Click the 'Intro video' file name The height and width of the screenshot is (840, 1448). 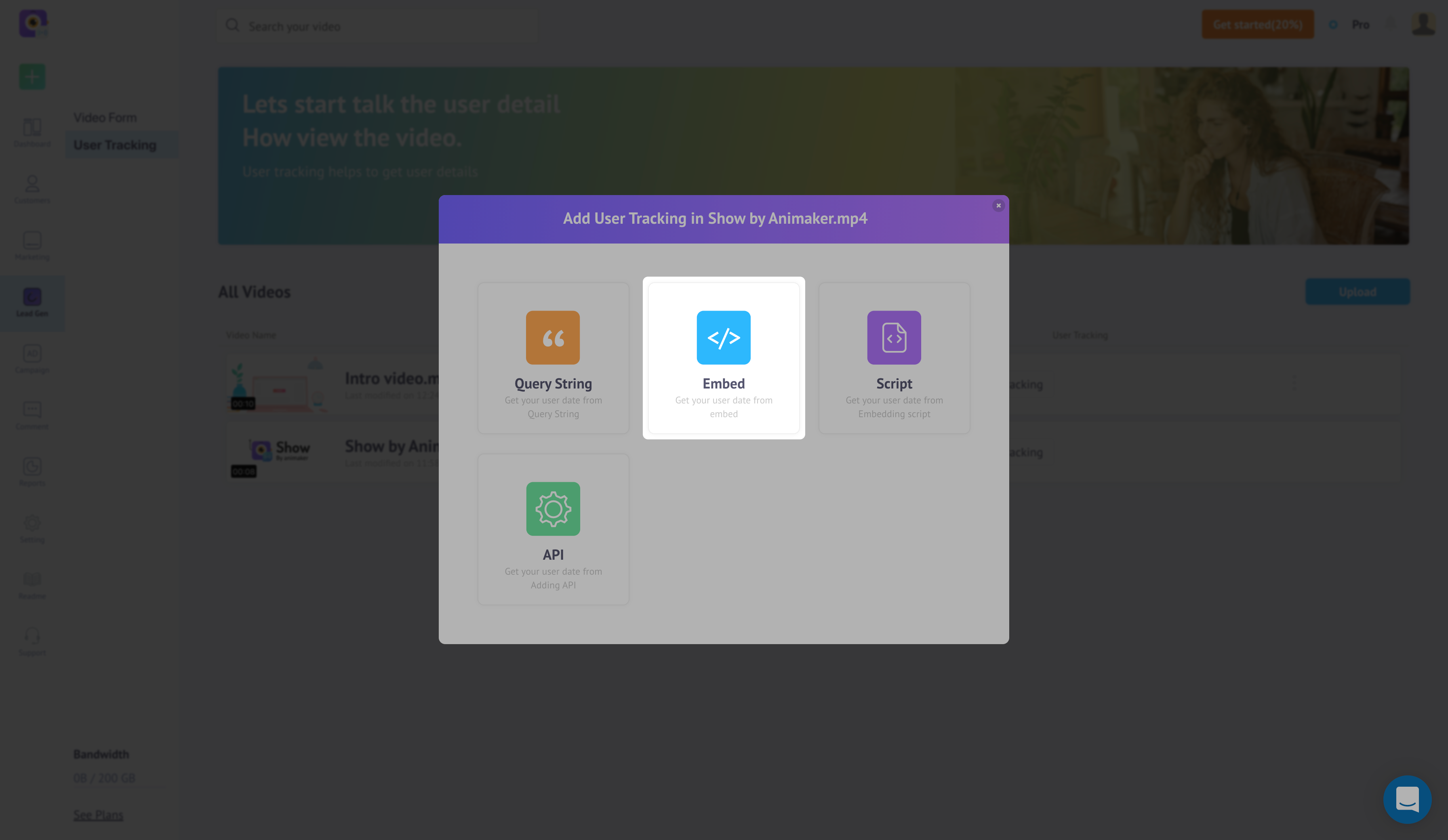click(392, 379)
